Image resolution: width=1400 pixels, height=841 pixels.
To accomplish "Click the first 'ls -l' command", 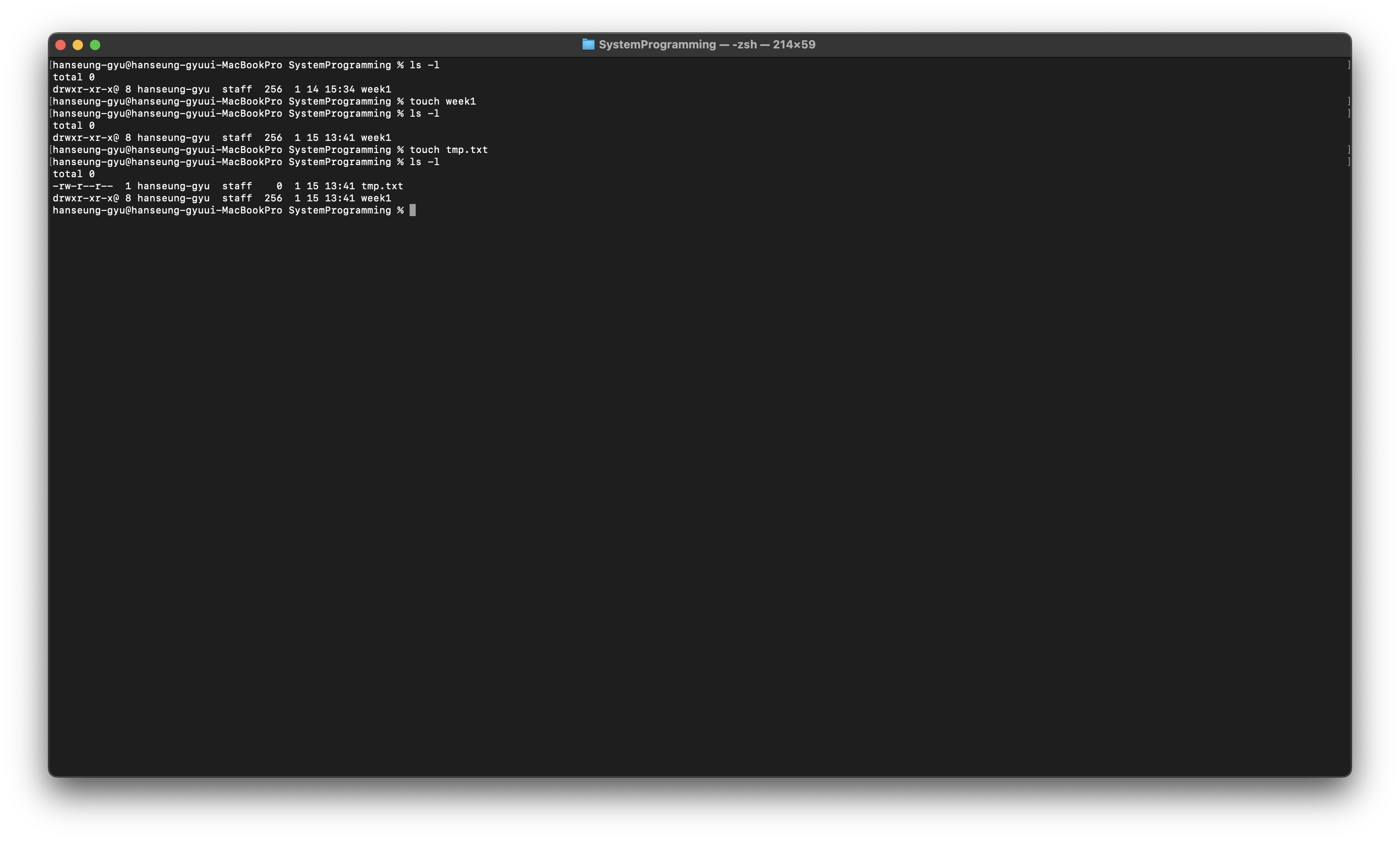I will (x=424, y=65).
